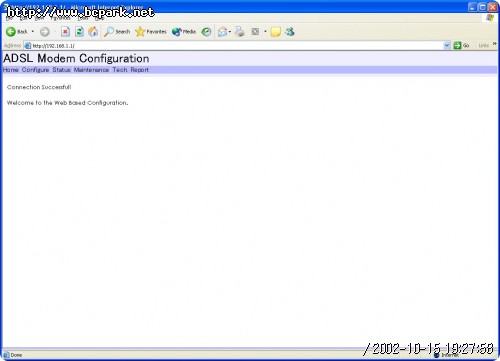This screenshot has width=500, height=361.
Task: Open the Favorites star button
Action: pyautogui.click(x=151, y=32)
